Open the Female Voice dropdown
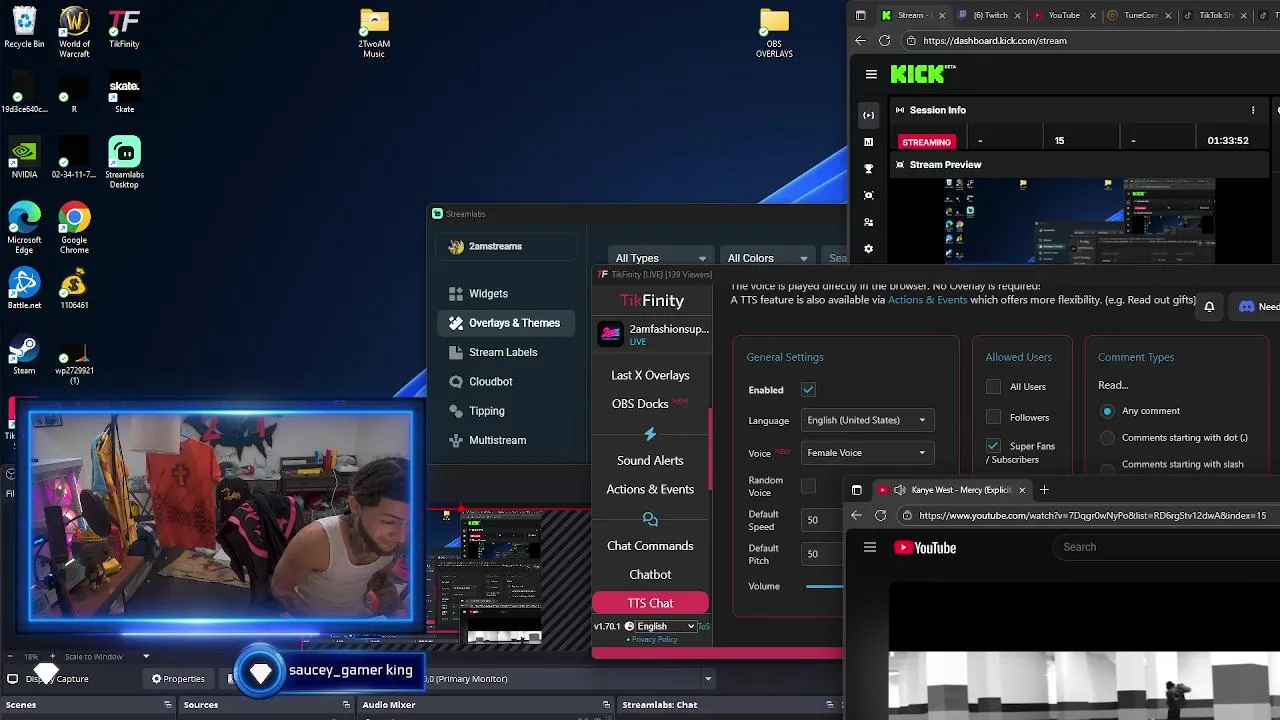The height and width of the screenshot is (720, 1280). [x=867, y=453]
